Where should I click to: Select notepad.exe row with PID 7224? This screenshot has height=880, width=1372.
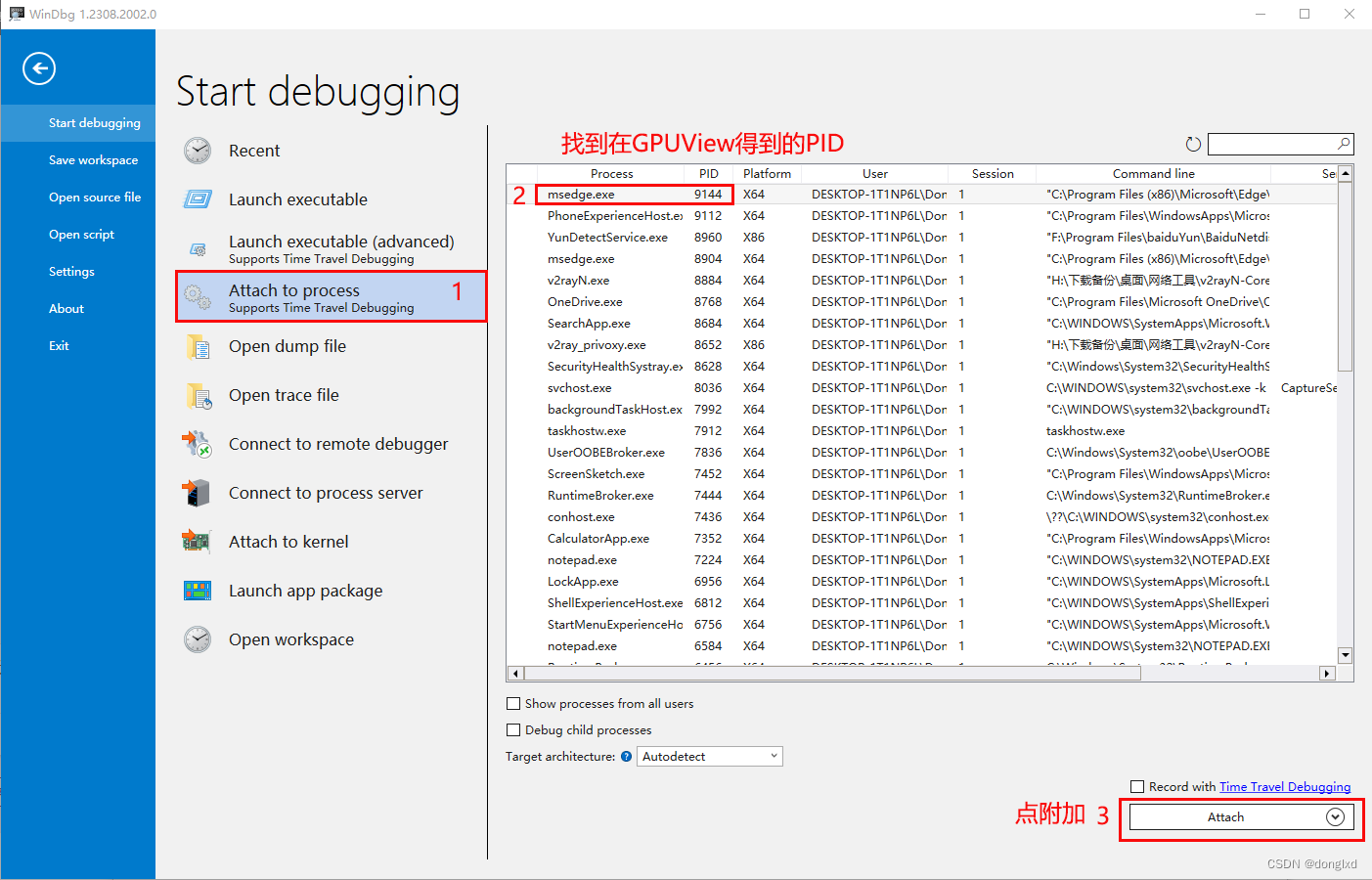[x=922, y=560]
